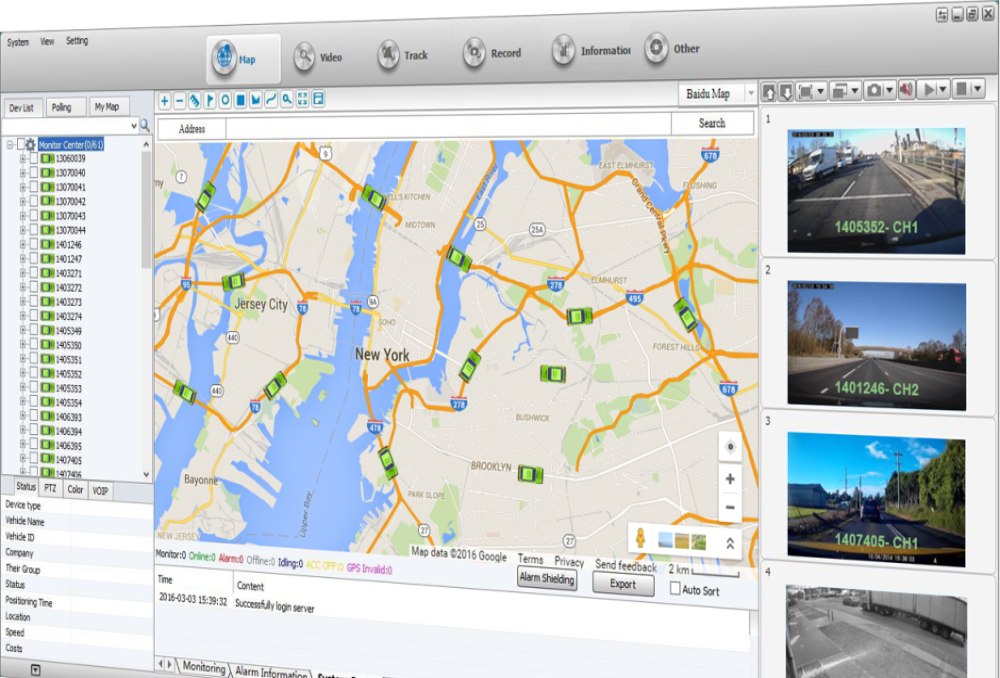1000x678 pixels.
Task: Open the device search combo box dropdown
Action: coord(134,126)
